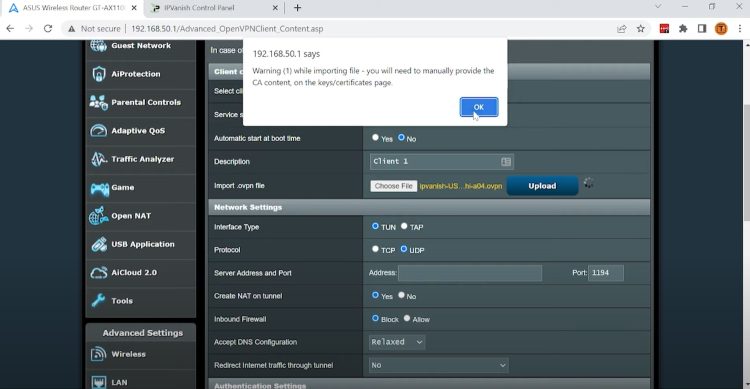The image size is (750, 389).
Task: Click the Choose File button
Action: click(x=394, y=186)
